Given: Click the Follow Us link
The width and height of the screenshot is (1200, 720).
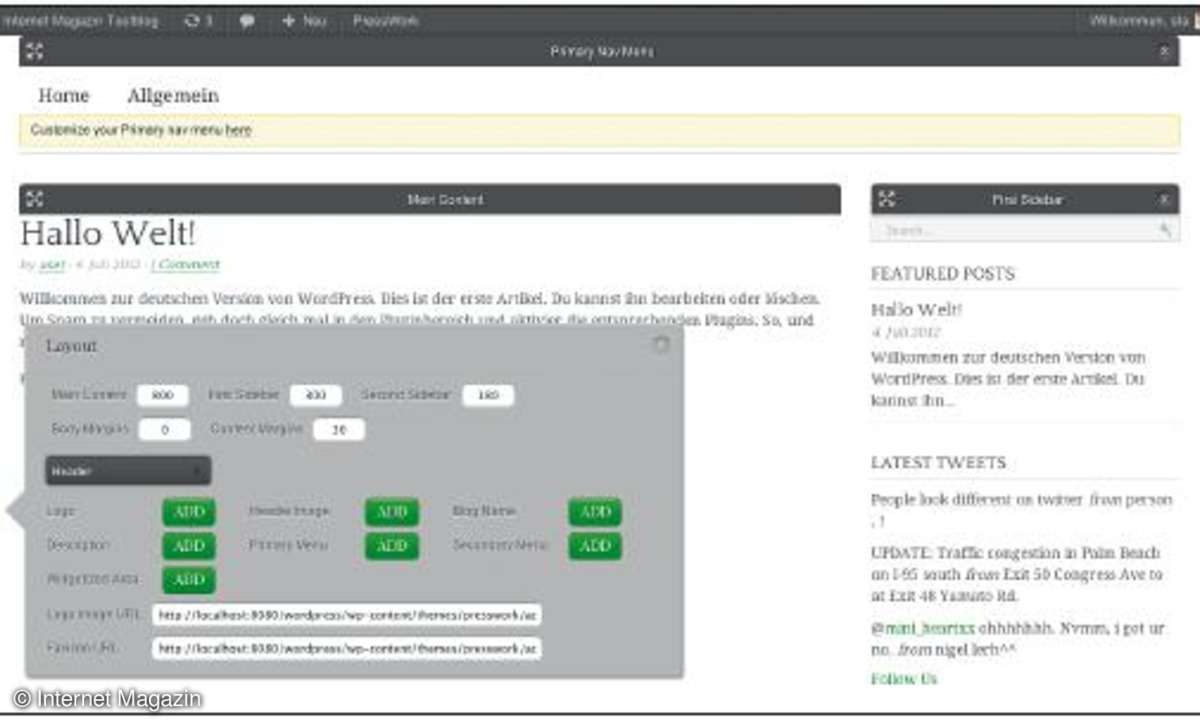Looking at the screenshot, I should coord(904,679).
